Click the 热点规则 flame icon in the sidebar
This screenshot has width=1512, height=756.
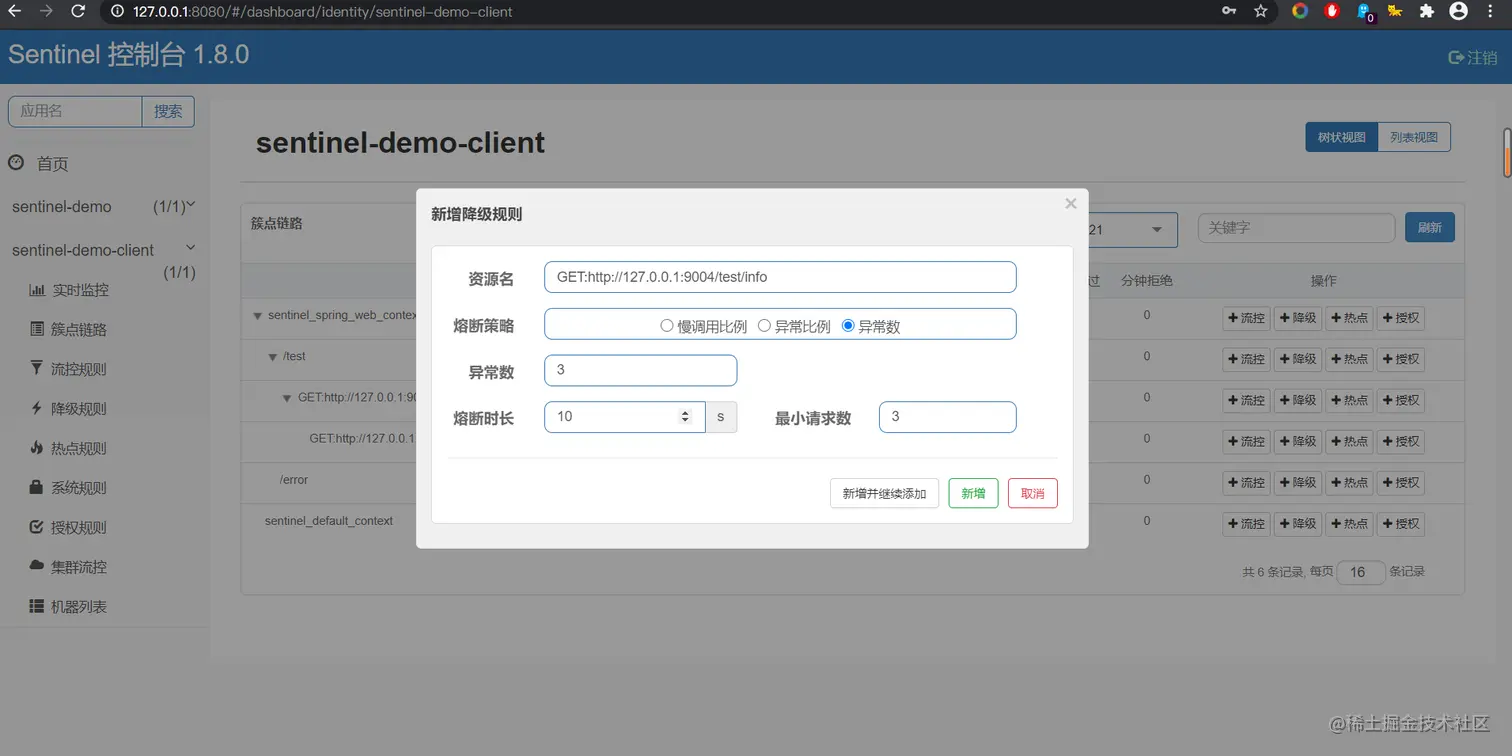coord(37,448)
